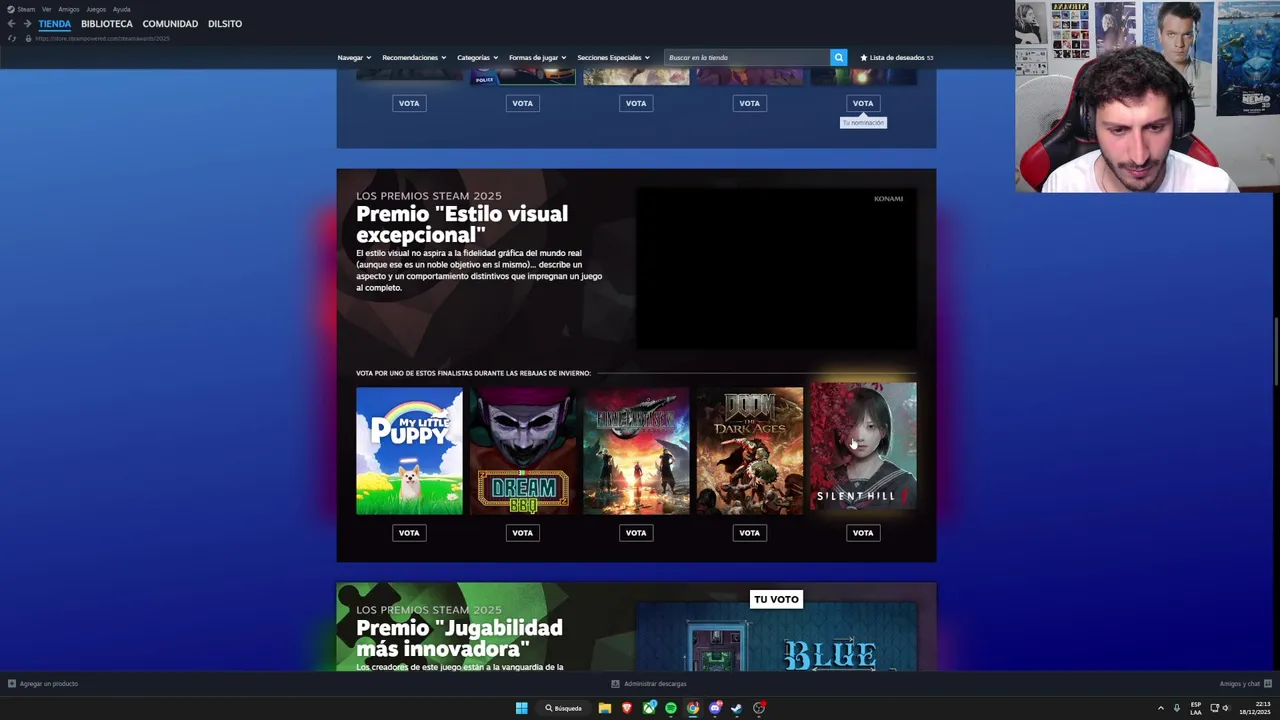The image size is (1280, 720).
Task: Open the DILSITO profile tab
Action: [225, 24]
